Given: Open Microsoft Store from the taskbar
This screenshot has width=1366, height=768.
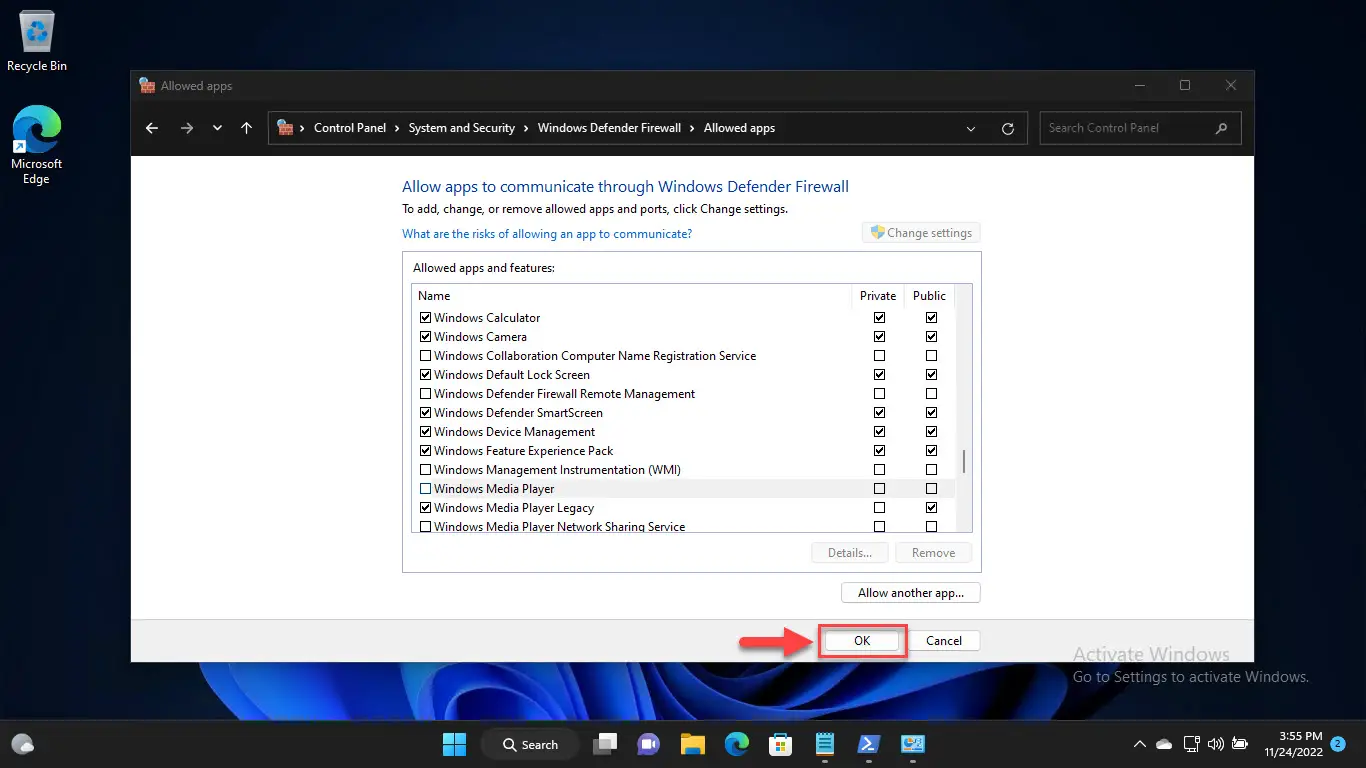Looking at the screenshot, I should pyautogui.click(x=781, y=744).
